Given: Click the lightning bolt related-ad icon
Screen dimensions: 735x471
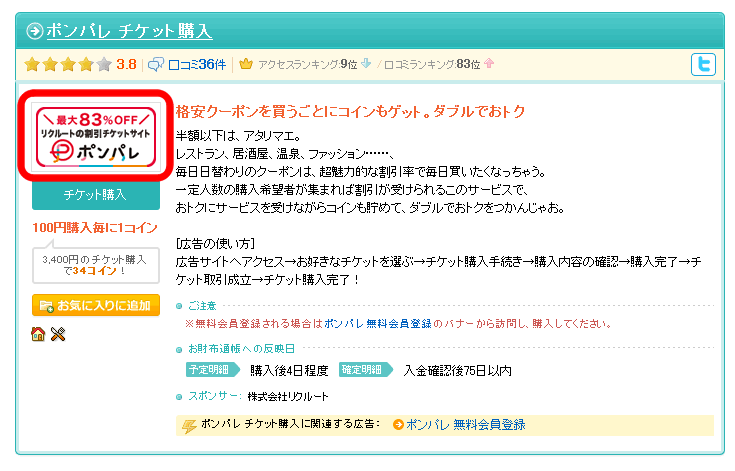Looking at the screenshot, I should coord(189,426).
